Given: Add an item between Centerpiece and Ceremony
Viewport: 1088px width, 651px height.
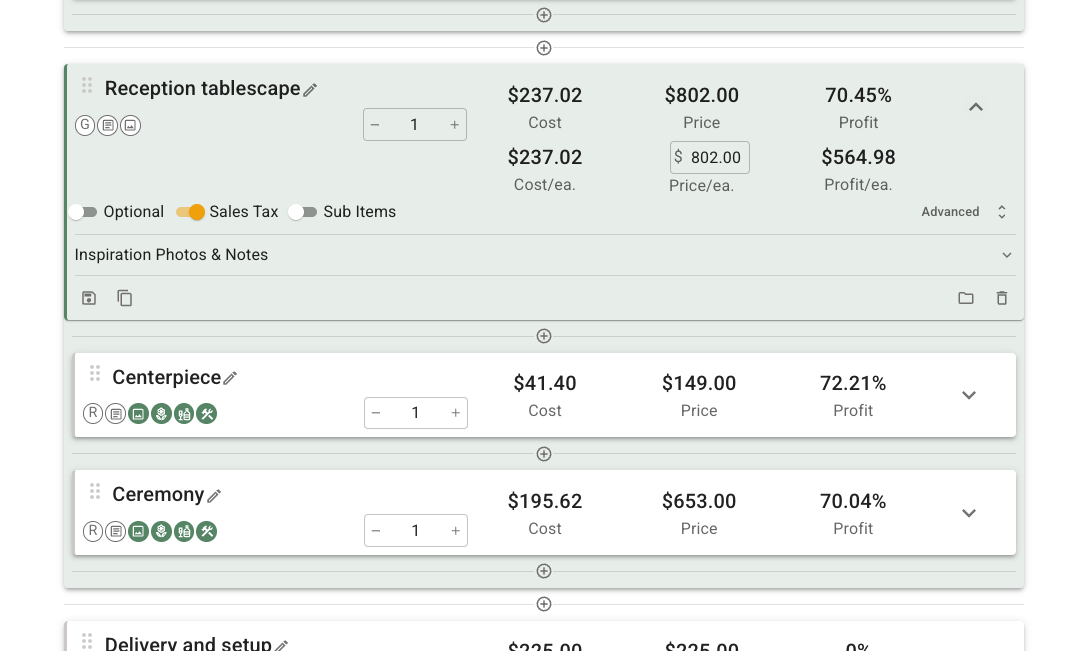Looking at the screenshot, I should [544, 454].
